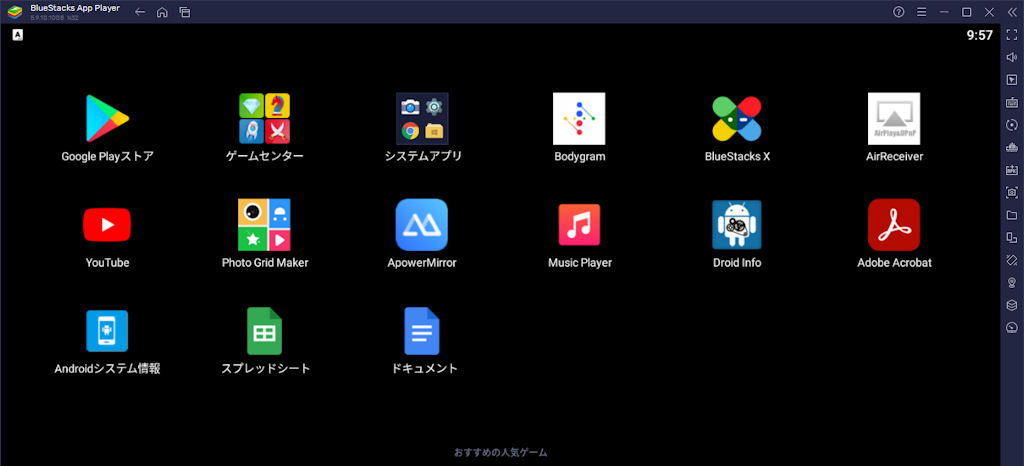Open the set location pin icon
Viewport: 1024px width, 466px height.
(x=1012, y=282)
